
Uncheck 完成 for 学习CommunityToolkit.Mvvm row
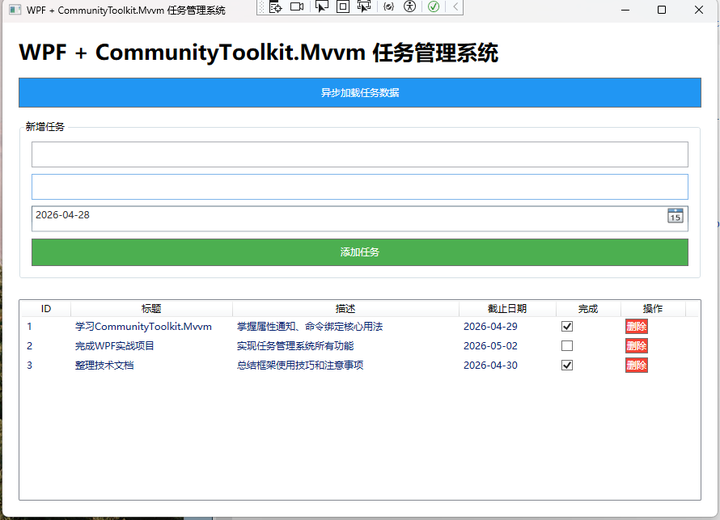click(567, 327)
